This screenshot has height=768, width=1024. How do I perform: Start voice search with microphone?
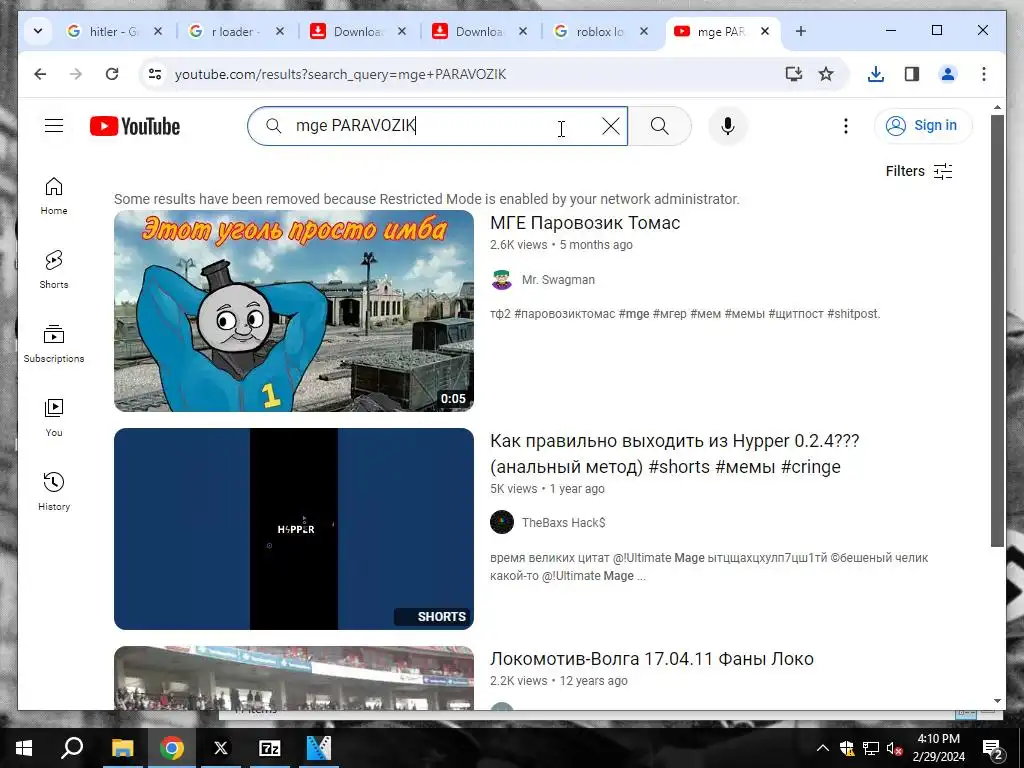pos(728,126)
